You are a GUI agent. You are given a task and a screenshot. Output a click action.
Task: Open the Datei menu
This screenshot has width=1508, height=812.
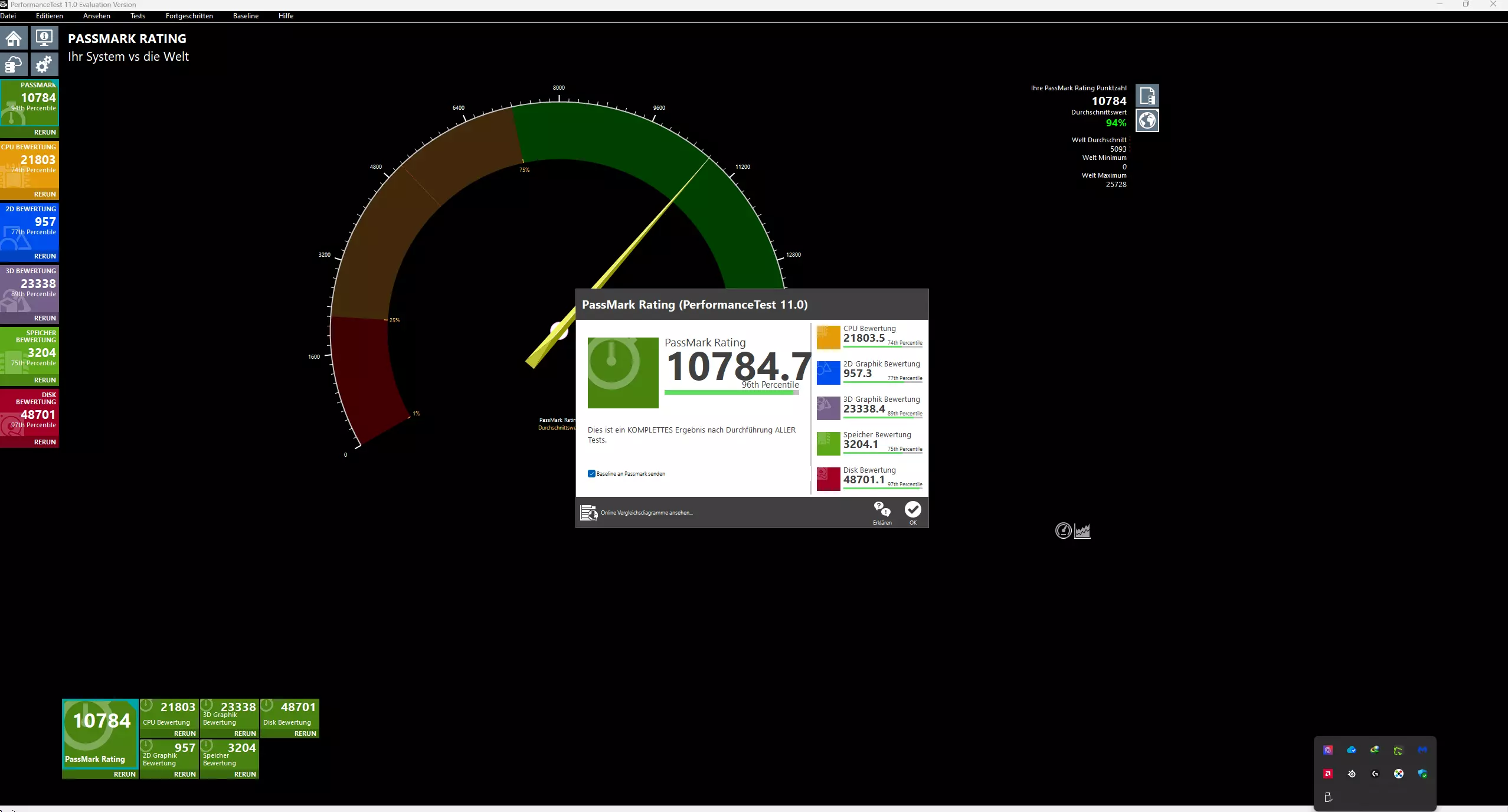[x=8, y=16]
